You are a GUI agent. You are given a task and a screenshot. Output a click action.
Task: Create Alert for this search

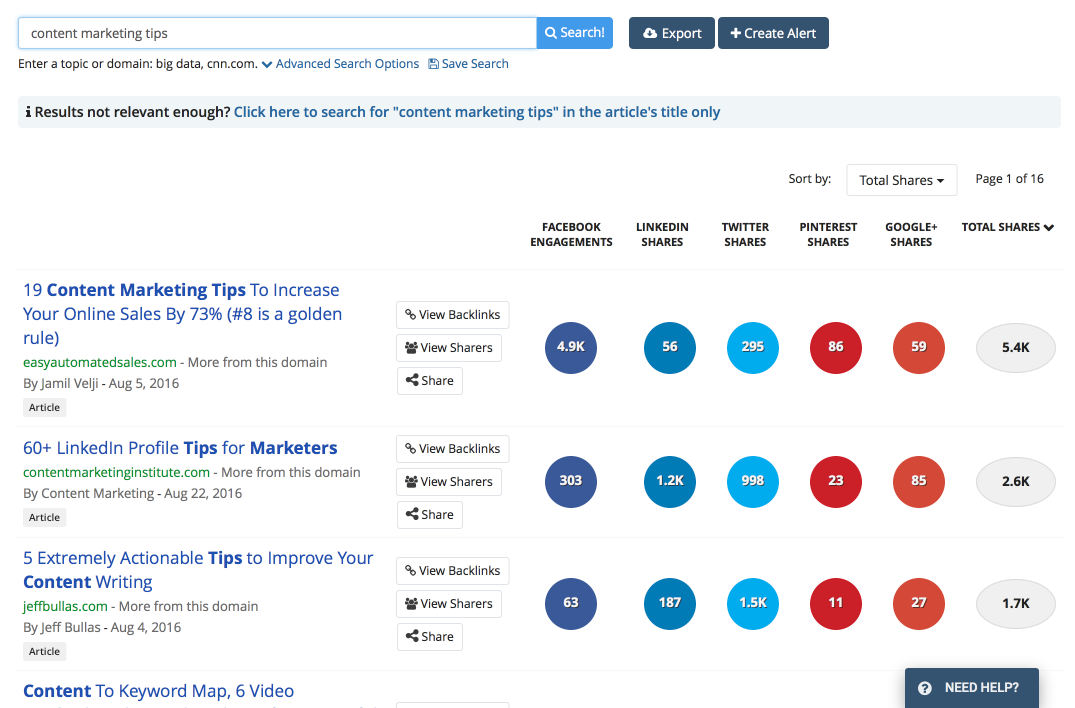coord(773,33)
